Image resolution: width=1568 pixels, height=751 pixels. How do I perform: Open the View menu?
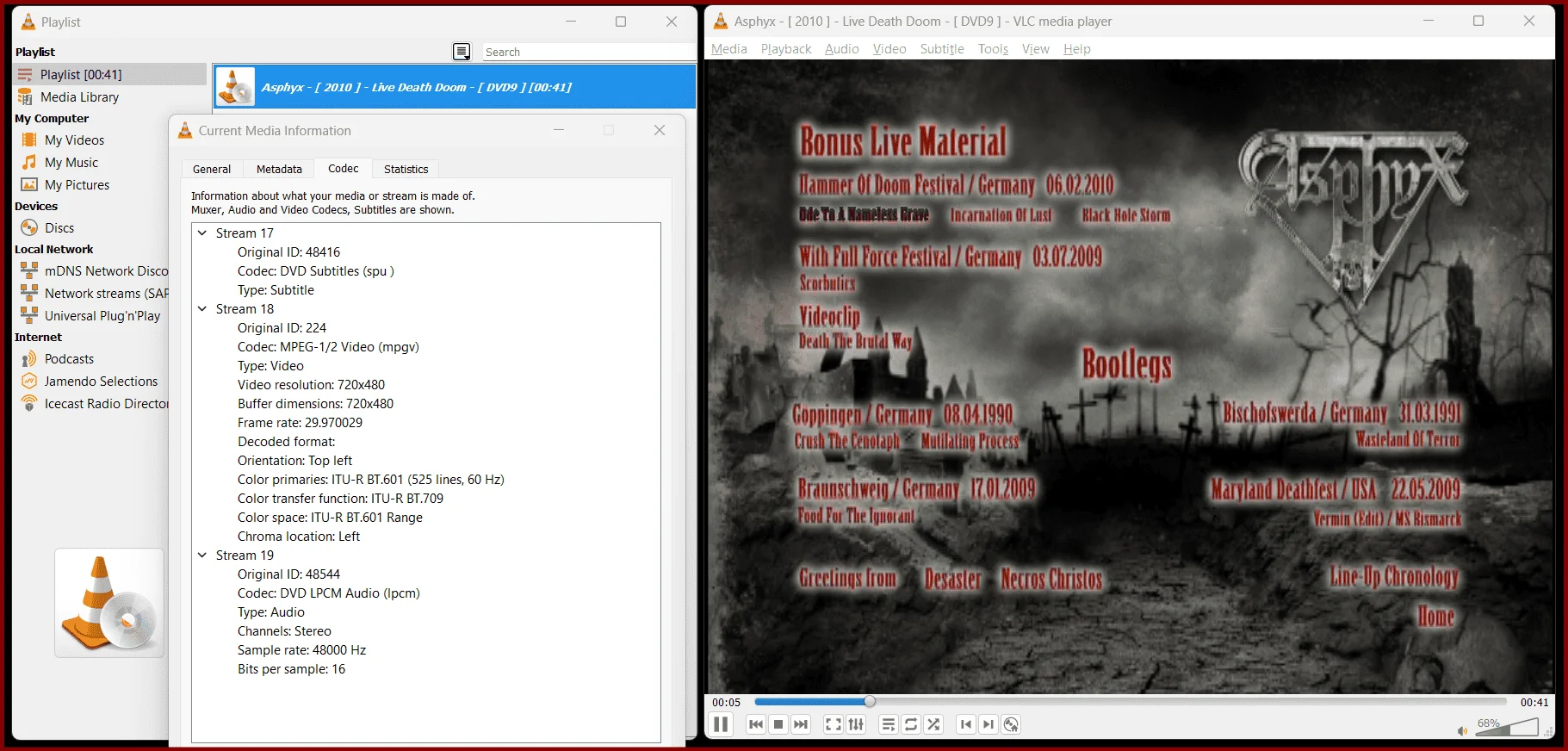pyautogui.click(x=1035, y=49)
